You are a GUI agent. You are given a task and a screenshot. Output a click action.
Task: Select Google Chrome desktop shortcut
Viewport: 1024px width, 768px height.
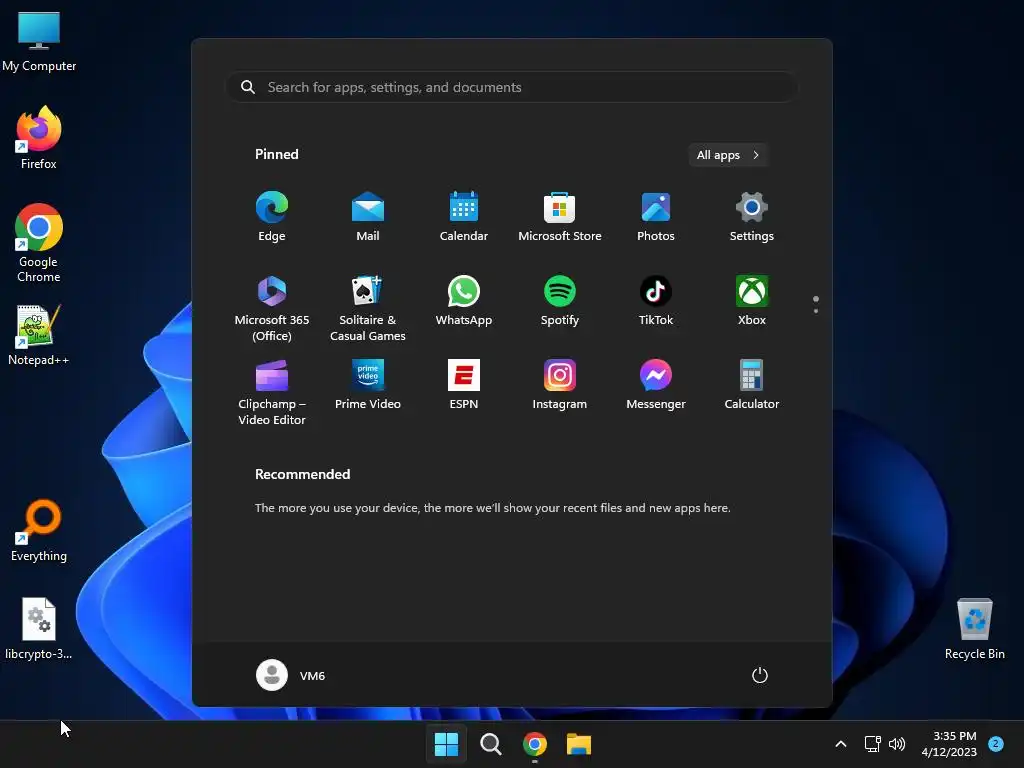39,243
